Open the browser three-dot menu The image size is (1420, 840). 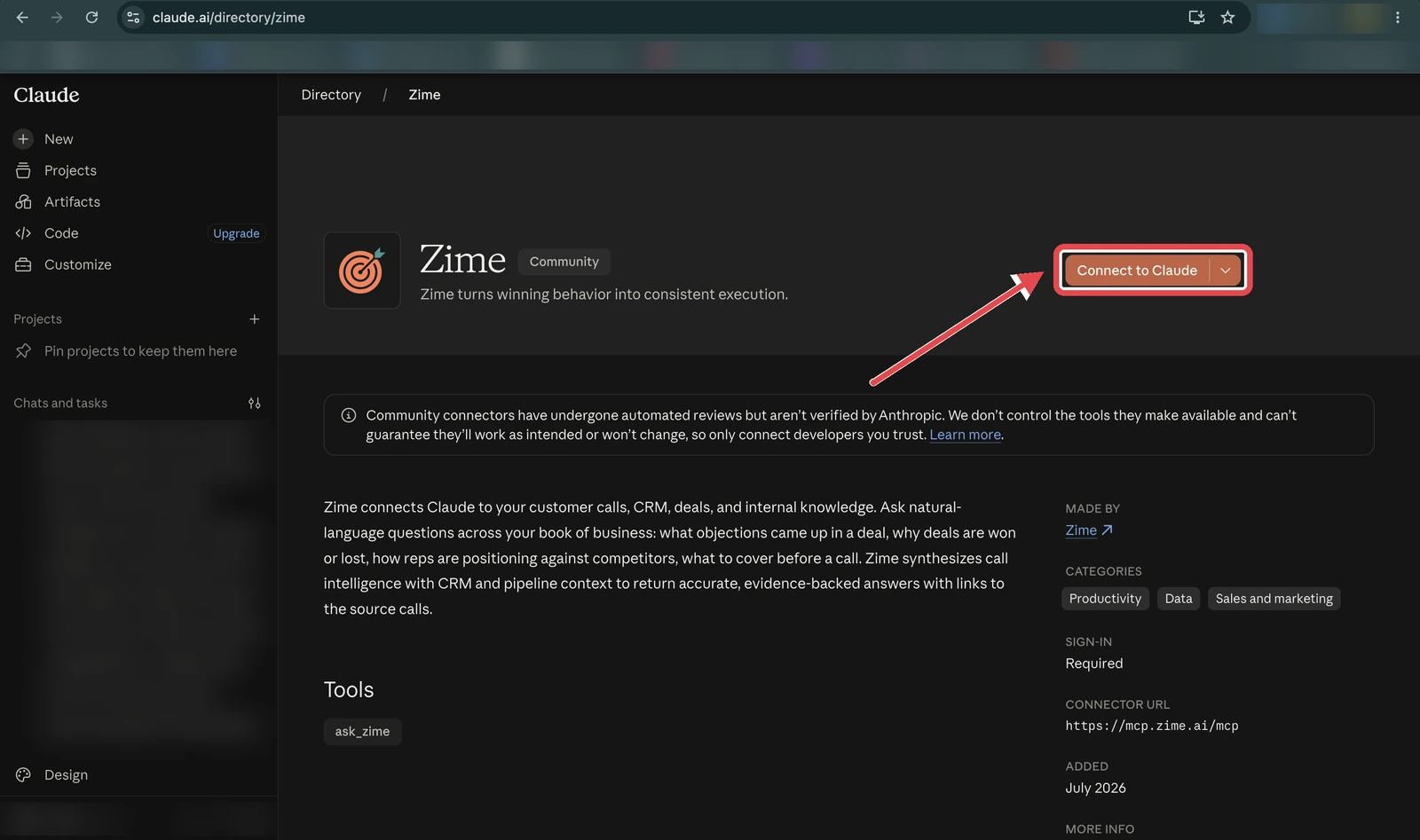[x=1398, y=17]
